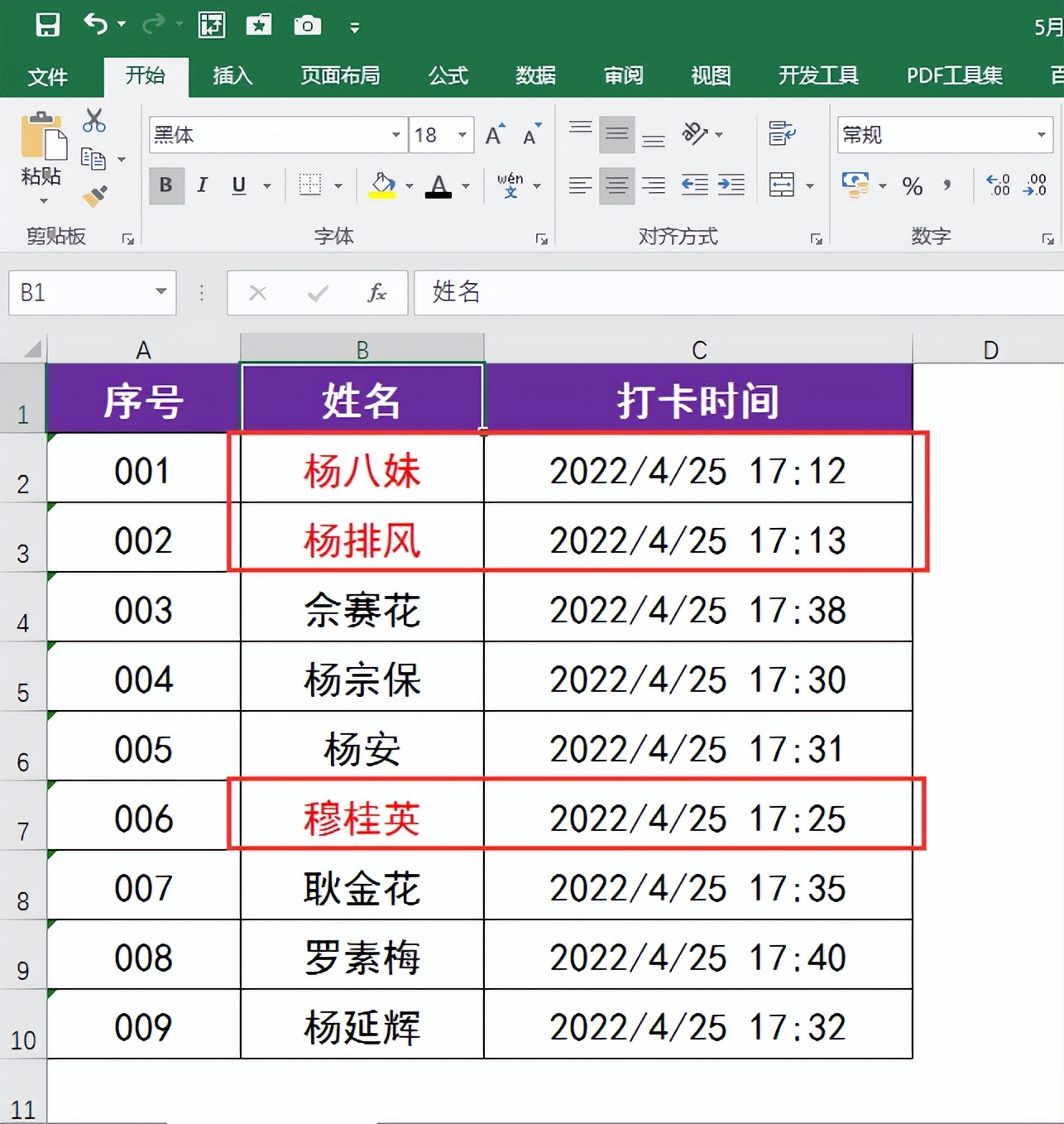Screen dimensions: 1064x1124
Task: Toggle Bold formatting
Action: 166,185
